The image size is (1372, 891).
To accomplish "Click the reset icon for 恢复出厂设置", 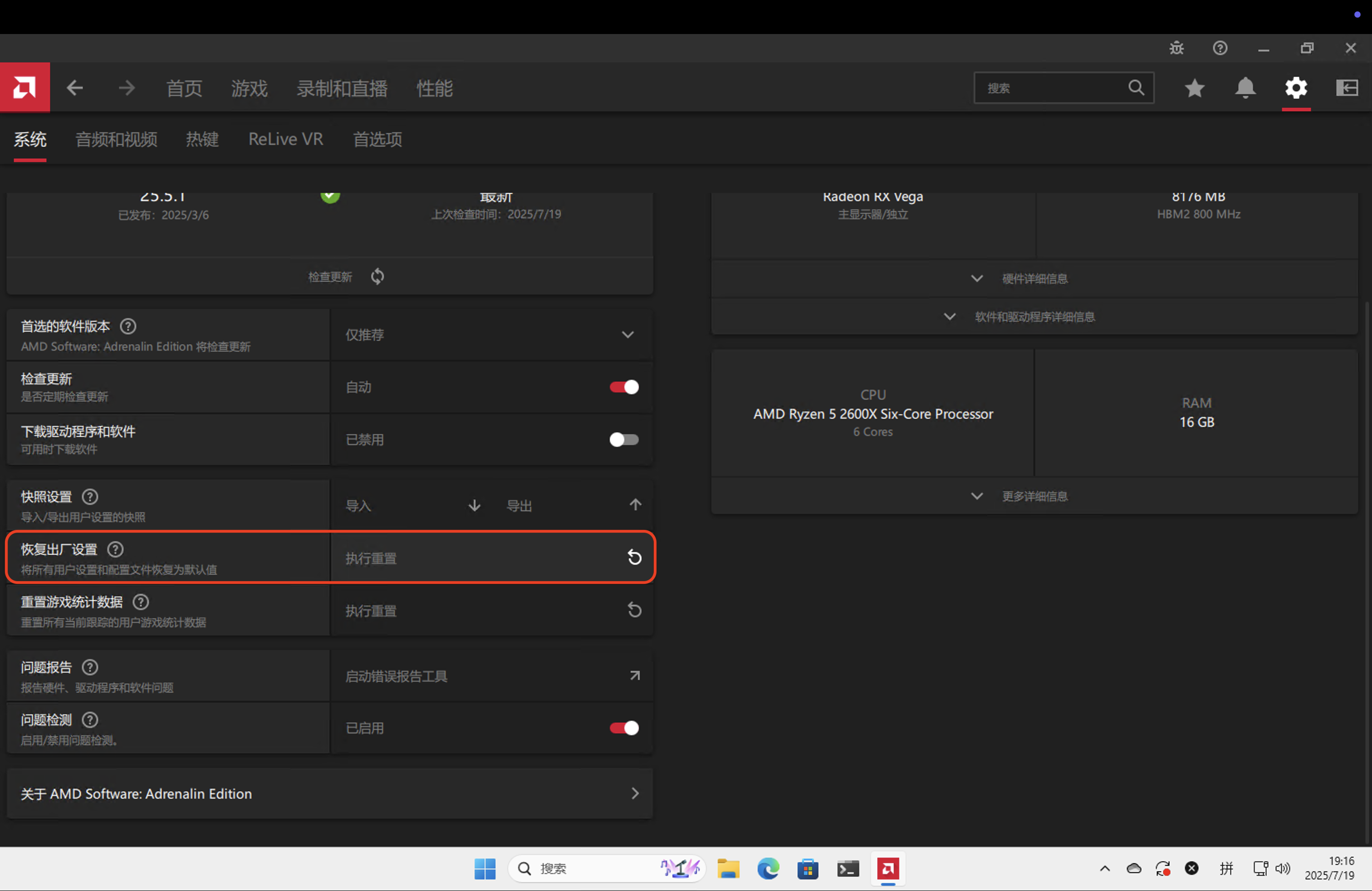I will (x=634, y=557).
